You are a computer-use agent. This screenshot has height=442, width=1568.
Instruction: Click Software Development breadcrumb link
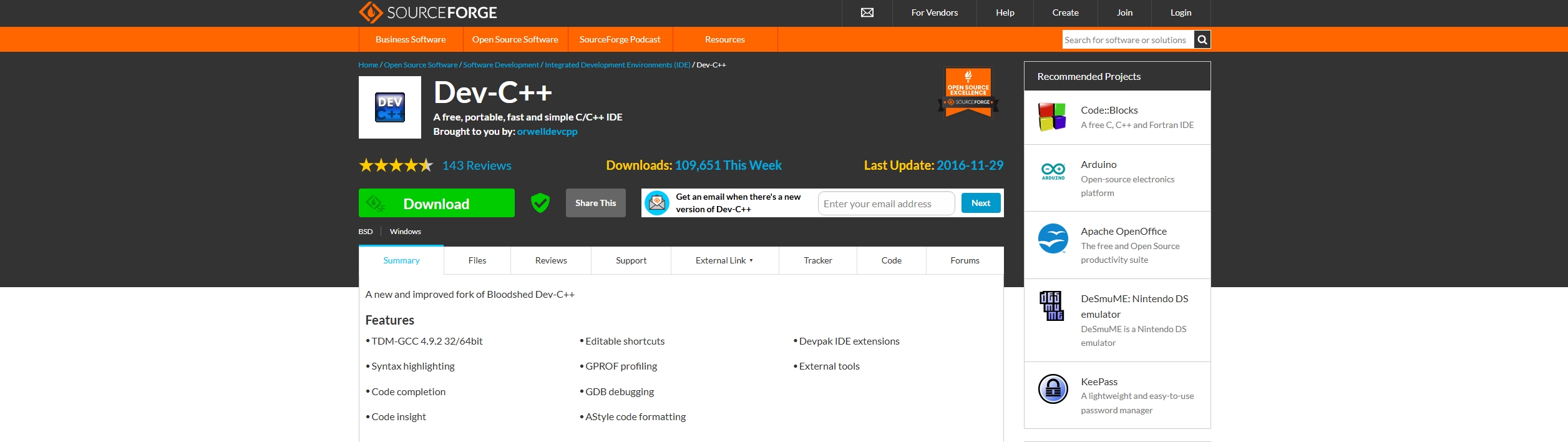coord(501,65)
